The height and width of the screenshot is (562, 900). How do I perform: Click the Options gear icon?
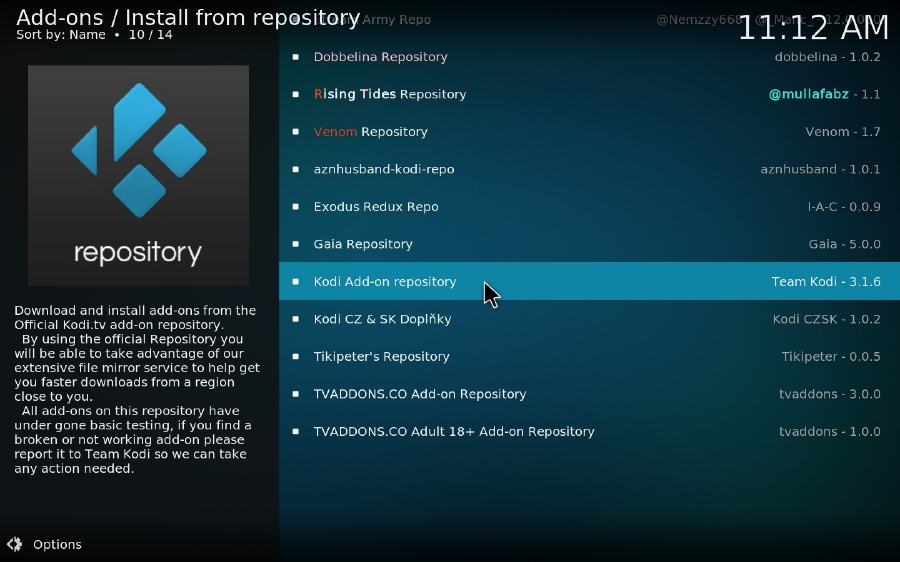point(14,544)
